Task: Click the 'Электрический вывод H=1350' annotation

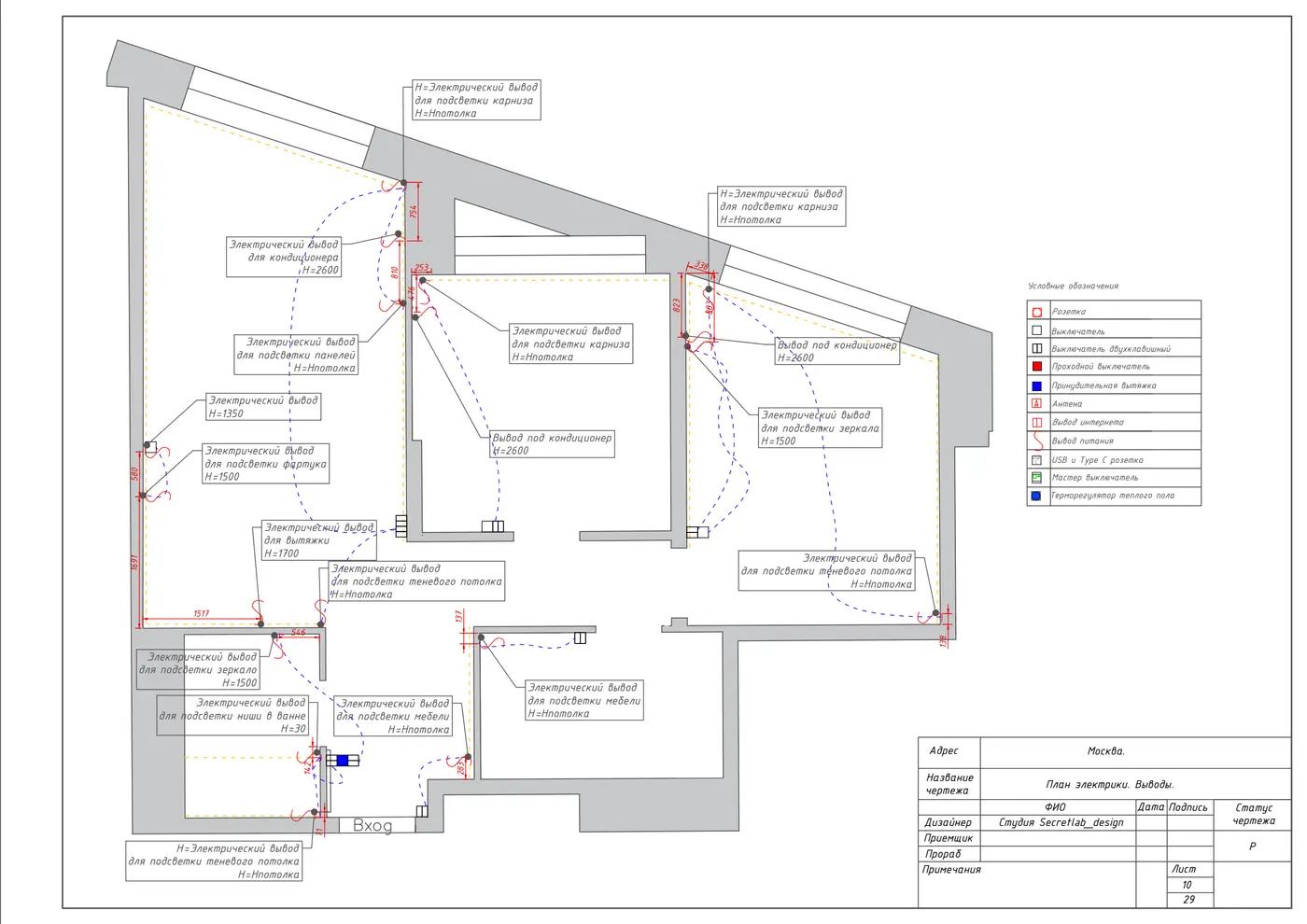Action: point(263,407)
